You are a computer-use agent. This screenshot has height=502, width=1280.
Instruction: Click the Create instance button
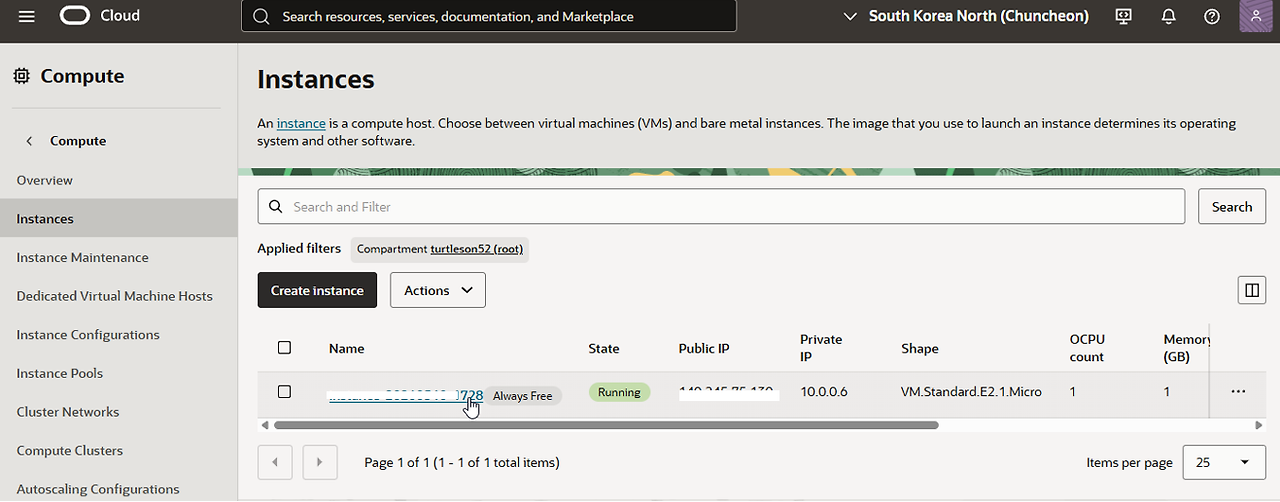pos(317,290)
